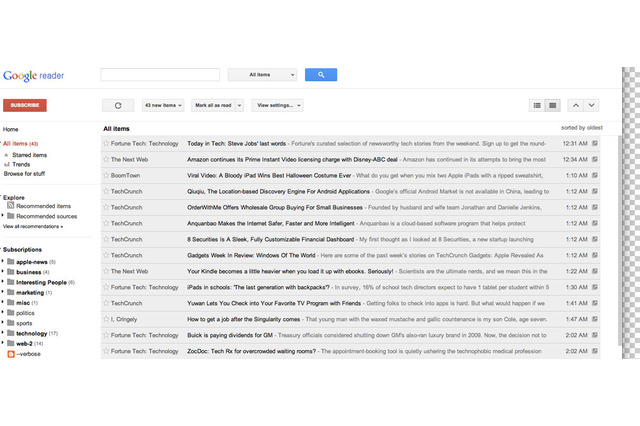Open 'Your Kindle becomes a little heavier' headline

point(290,271)
